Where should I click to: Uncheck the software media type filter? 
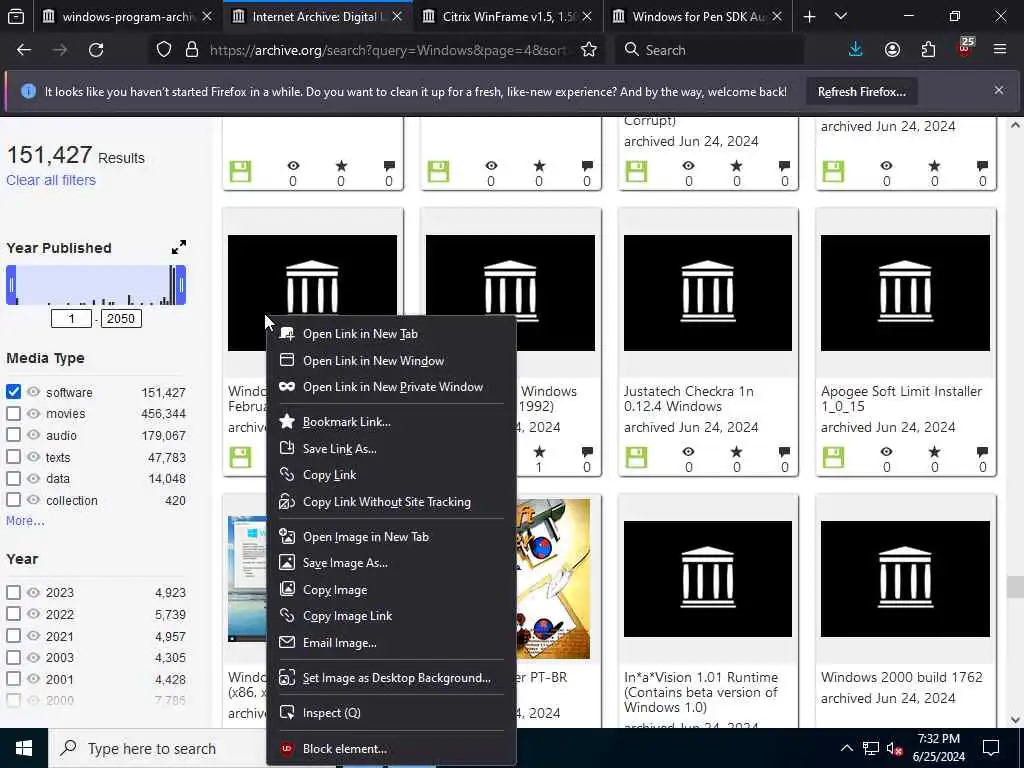click(13, 392)
